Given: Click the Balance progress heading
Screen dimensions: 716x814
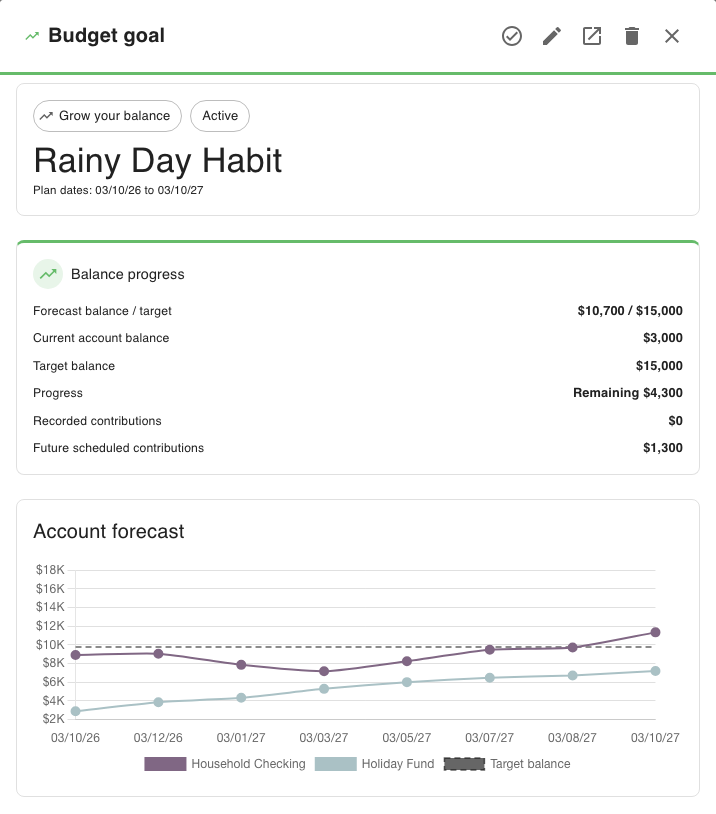Looking at the screenshot, I should click(x=128, y=274).
